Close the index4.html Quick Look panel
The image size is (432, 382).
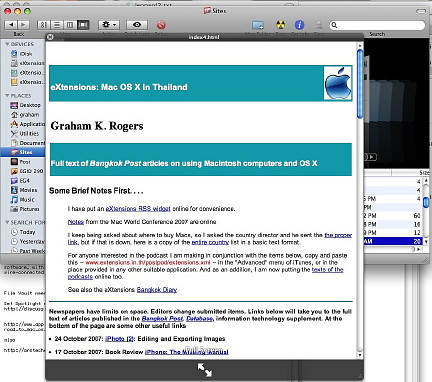(x=50, y=37)
